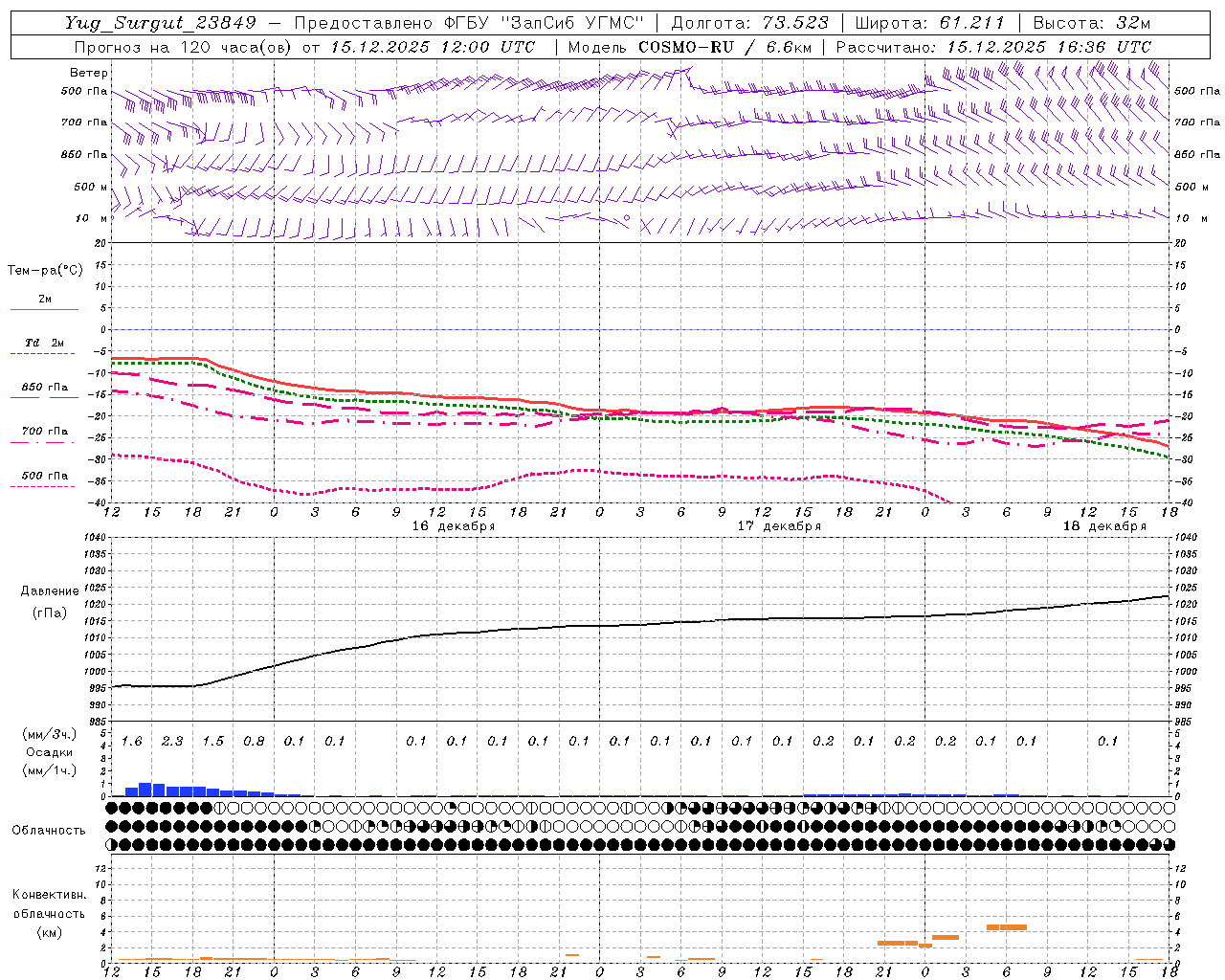
Task: Click the precipitation value "1.5"
Action: (x=212, y=741)
